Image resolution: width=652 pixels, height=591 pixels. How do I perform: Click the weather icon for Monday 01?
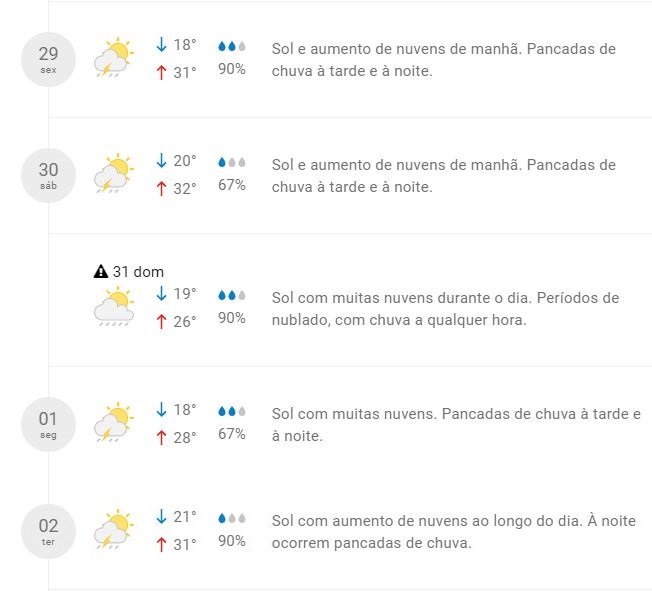(114, 423)
